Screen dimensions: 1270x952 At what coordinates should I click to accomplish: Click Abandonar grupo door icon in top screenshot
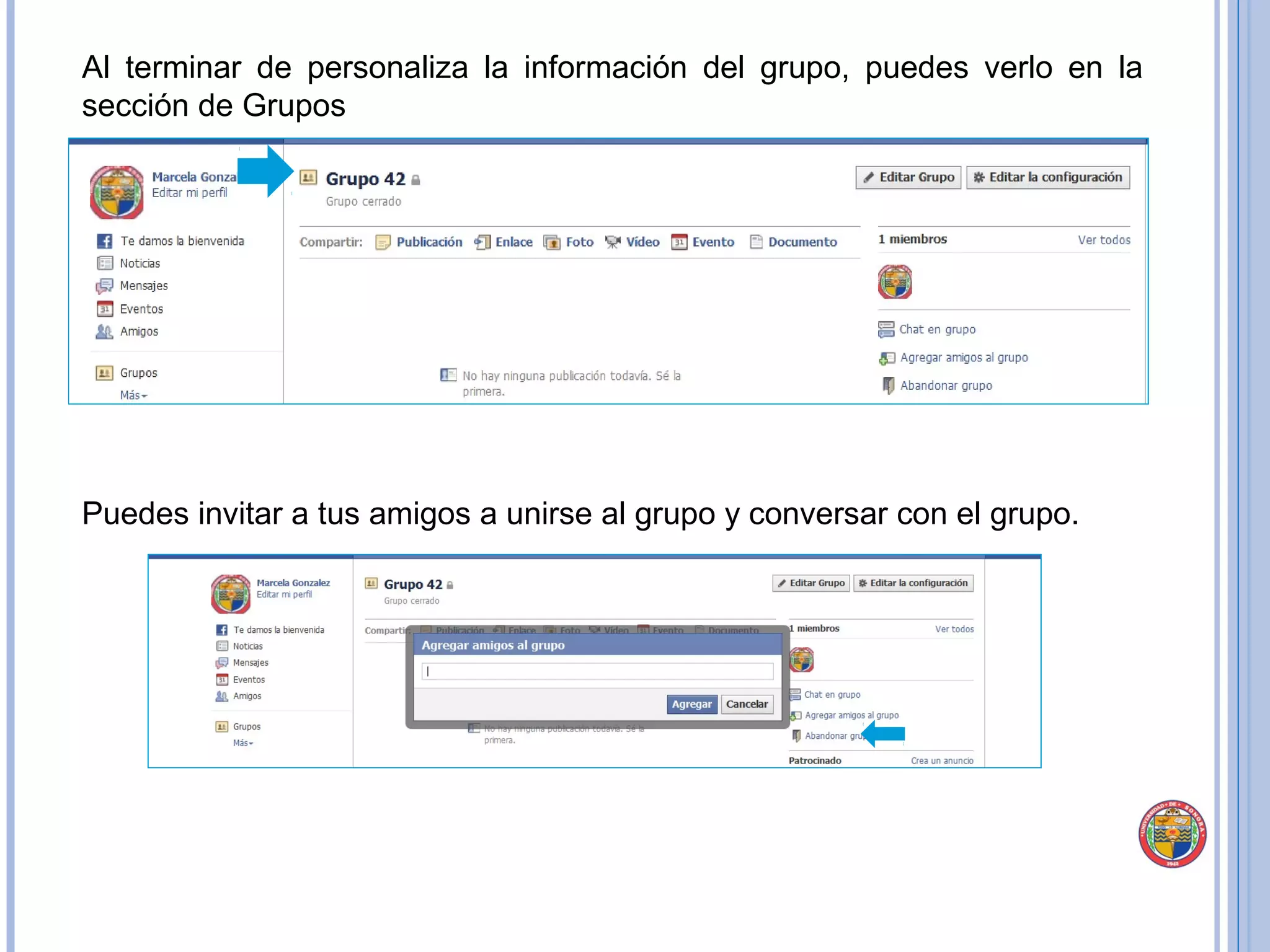click(889, 386)
